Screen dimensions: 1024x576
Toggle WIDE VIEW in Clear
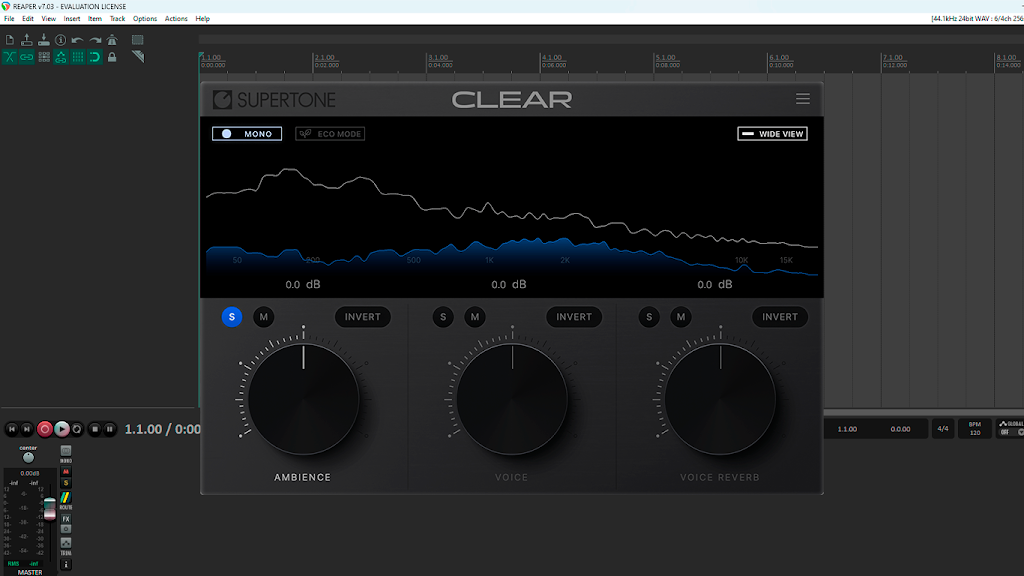pos(773,134)
